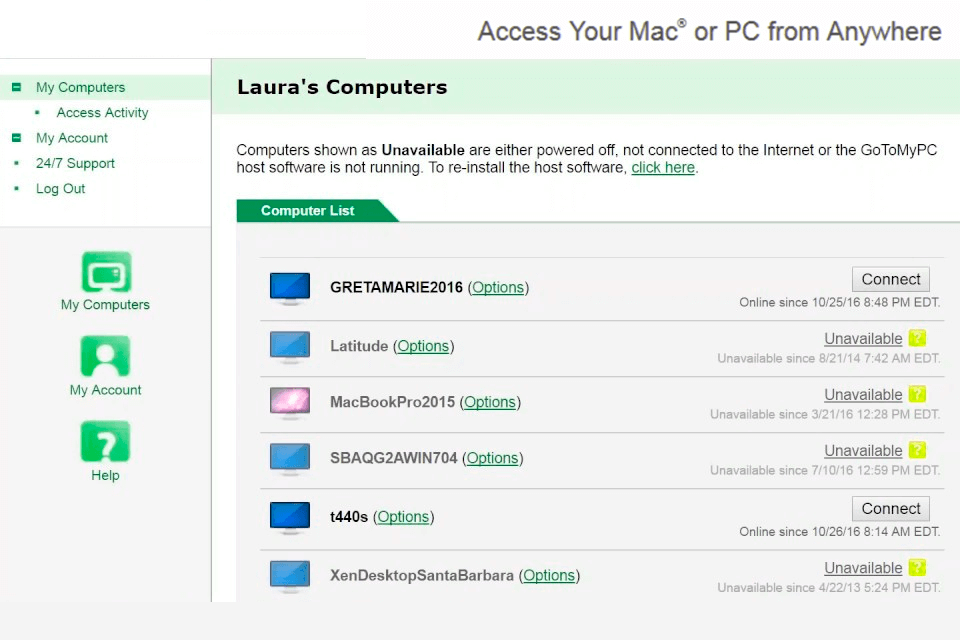Click the Unavailable link for Latitude

pyautogui.click(x=863, y=339)
